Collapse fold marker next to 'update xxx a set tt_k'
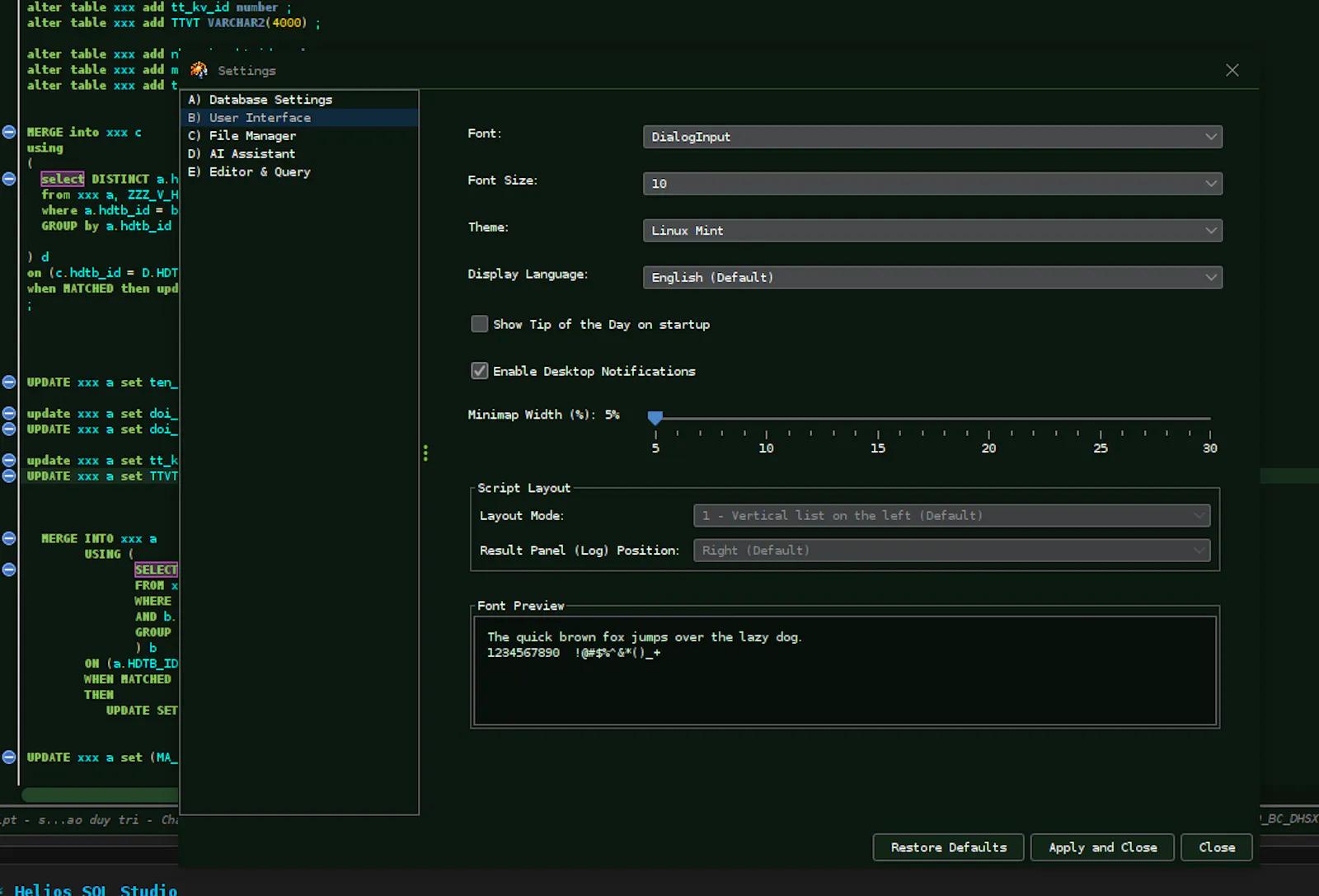The width and height of the screenshot is (1319, 896). (x=9, y=460)
